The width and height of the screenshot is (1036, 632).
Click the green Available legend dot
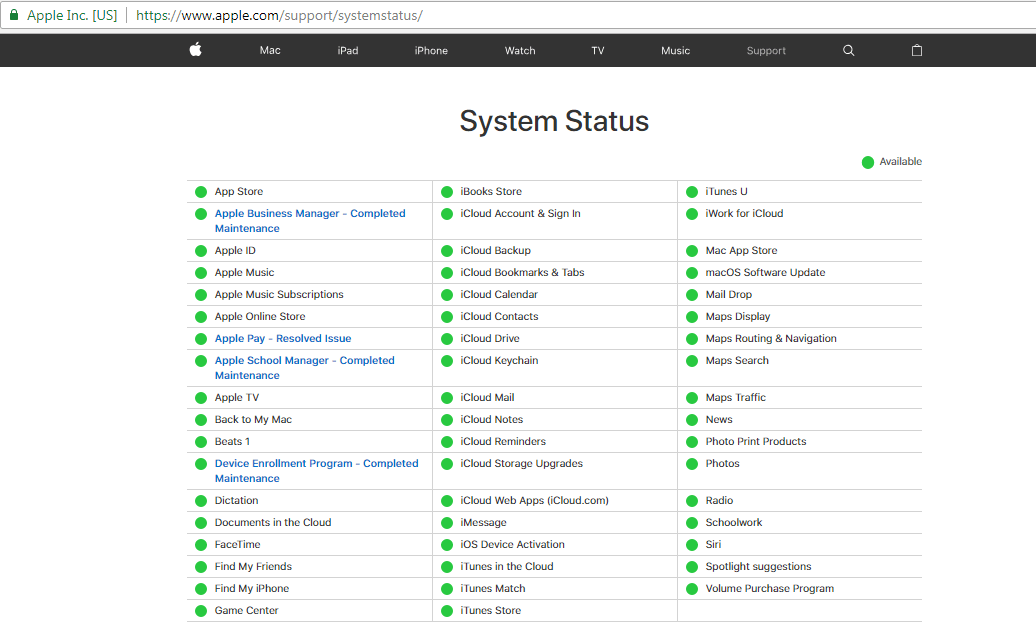868,162
